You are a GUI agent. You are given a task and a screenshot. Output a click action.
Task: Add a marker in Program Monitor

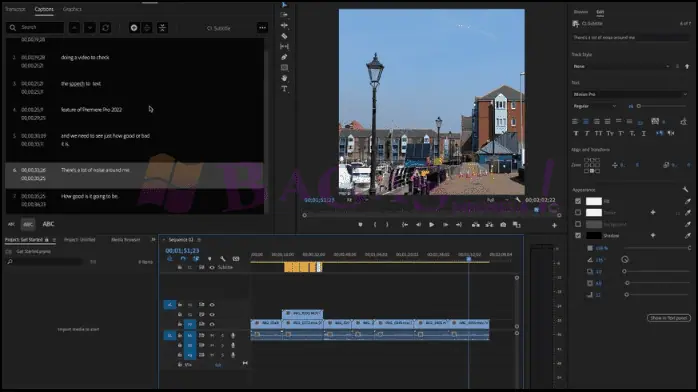(x=360, y=225)
